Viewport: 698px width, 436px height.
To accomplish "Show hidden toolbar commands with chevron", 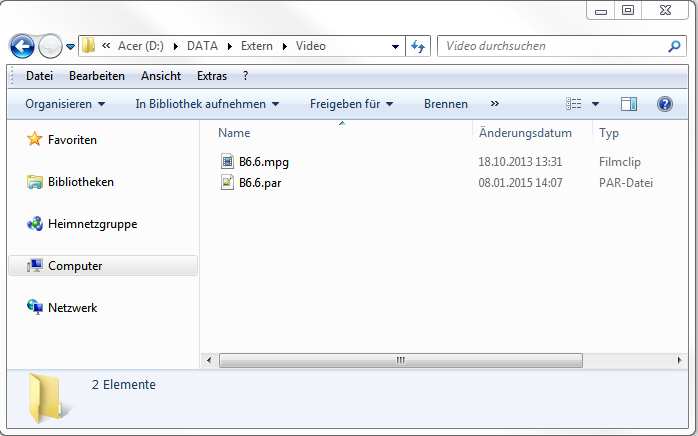I will [x=494, y=104].
